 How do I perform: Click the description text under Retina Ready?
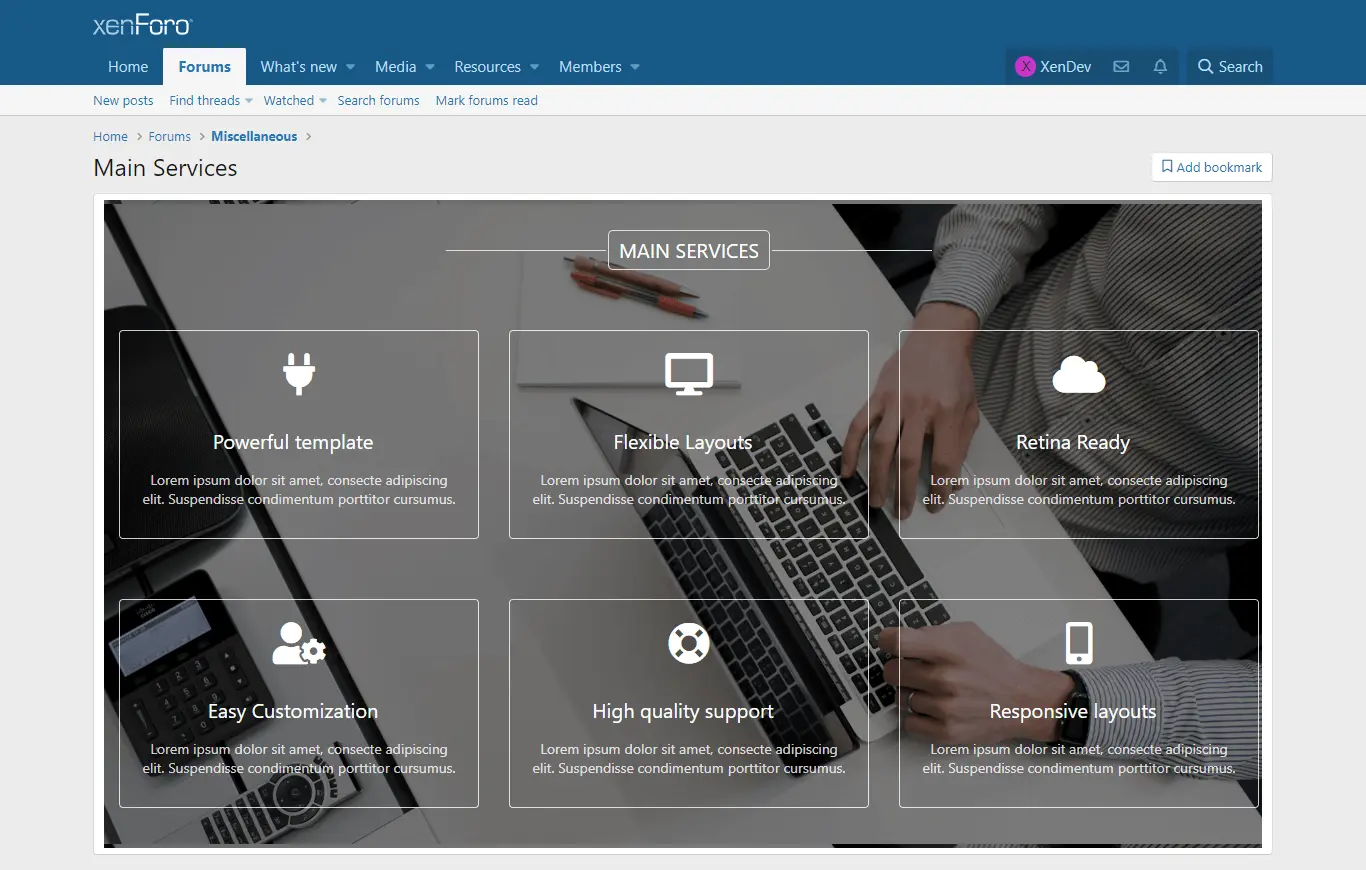point(1079,490)
